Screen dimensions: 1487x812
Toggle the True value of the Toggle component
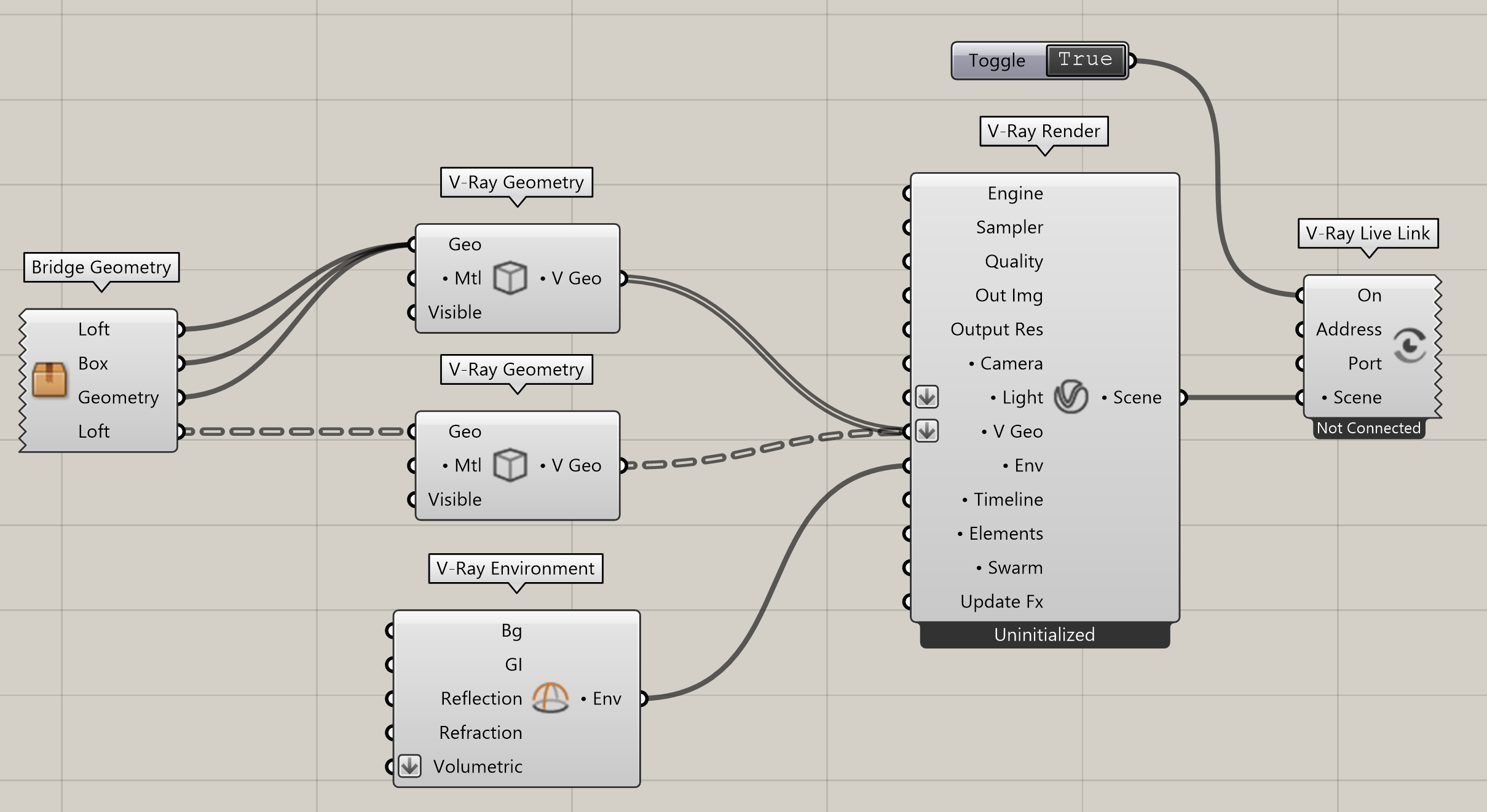1086,60
